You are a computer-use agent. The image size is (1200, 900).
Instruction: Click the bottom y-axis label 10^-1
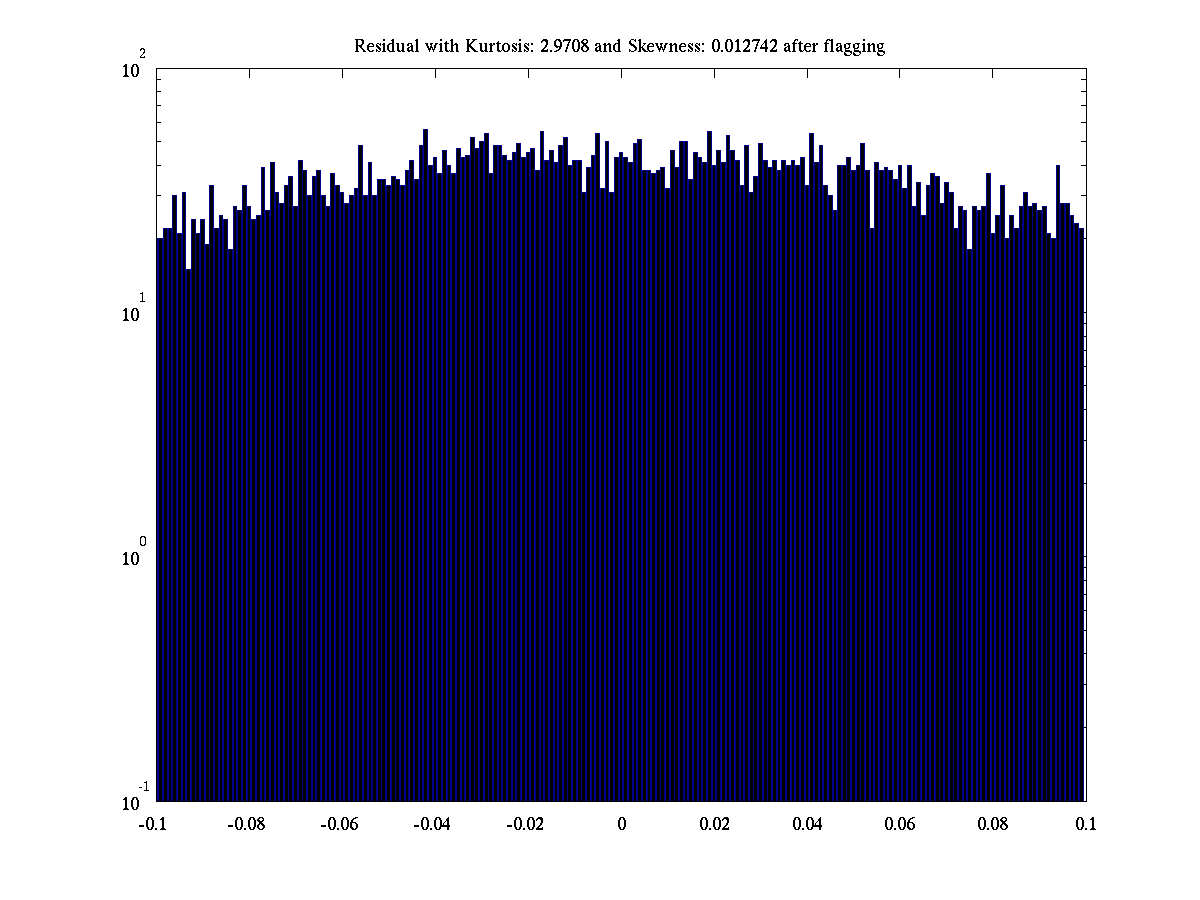click(x=134, y=801)
